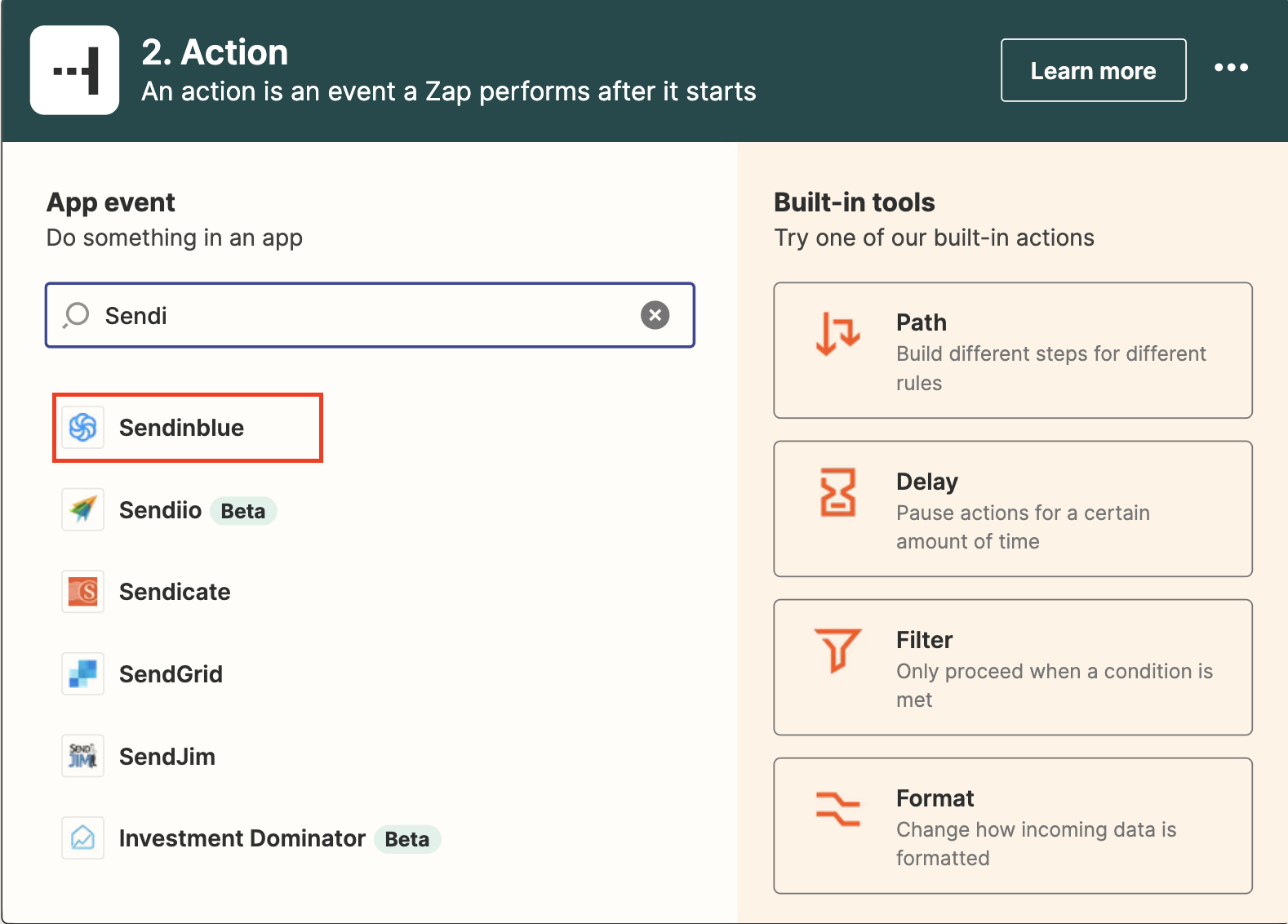Choose SendGrid from the app list
Screen dimensions: 1288x924
(x=171, y=674)
